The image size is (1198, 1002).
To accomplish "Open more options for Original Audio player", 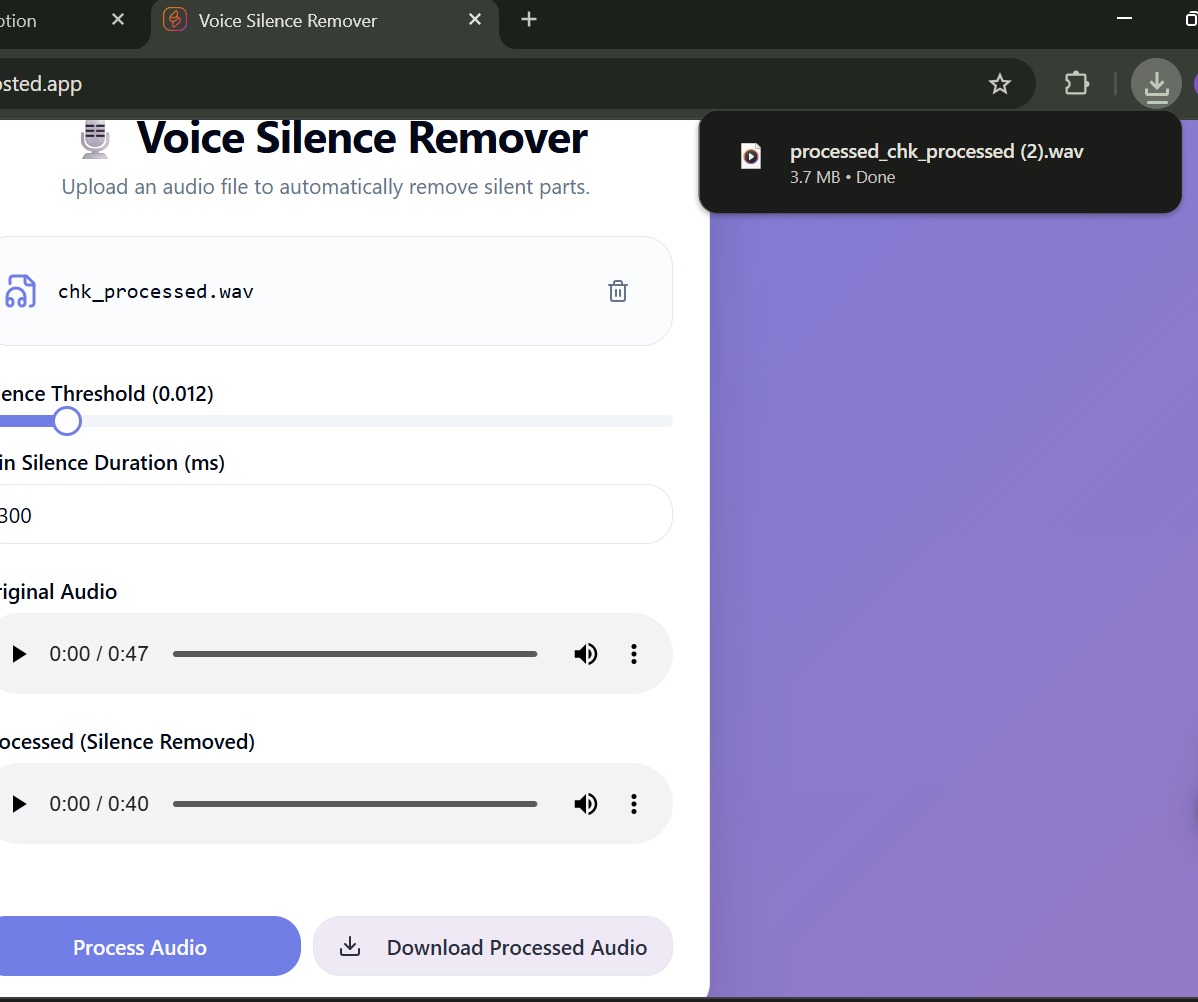I will coord(633,654).
